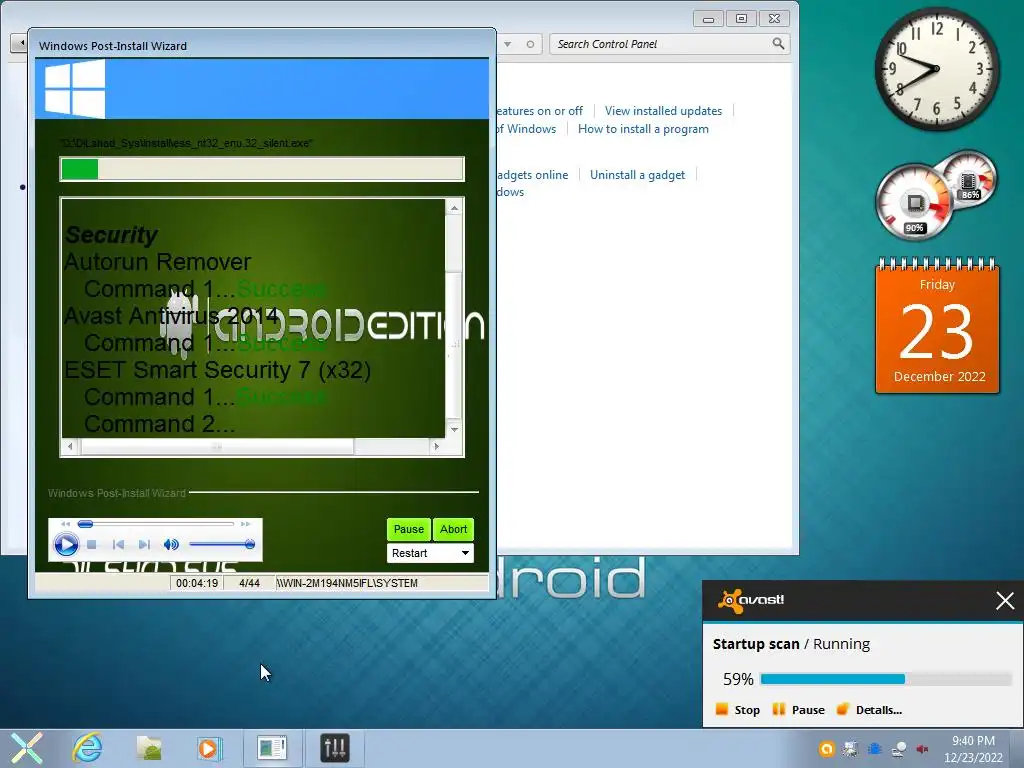Viewport: 1024px width, 768px height.
Task: Stop the avast startup scan
Action: [738, 710]
